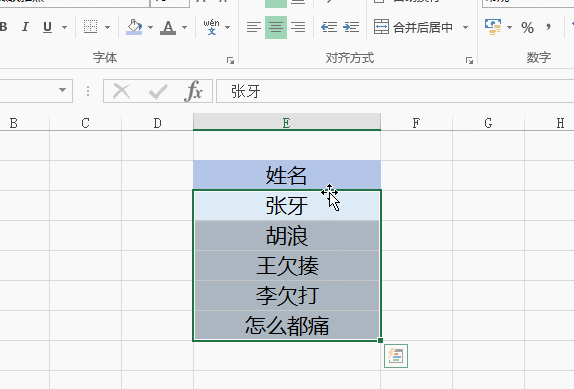The width and height of the screenshot is (574, 389).
Task: Toggle underline formatting
Action: (47, 27)
